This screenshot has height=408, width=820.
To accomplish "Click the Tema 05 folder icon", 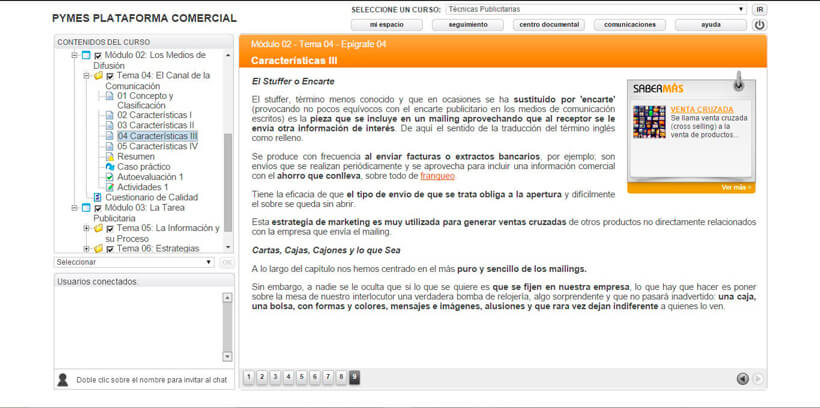I will [98, 229].
